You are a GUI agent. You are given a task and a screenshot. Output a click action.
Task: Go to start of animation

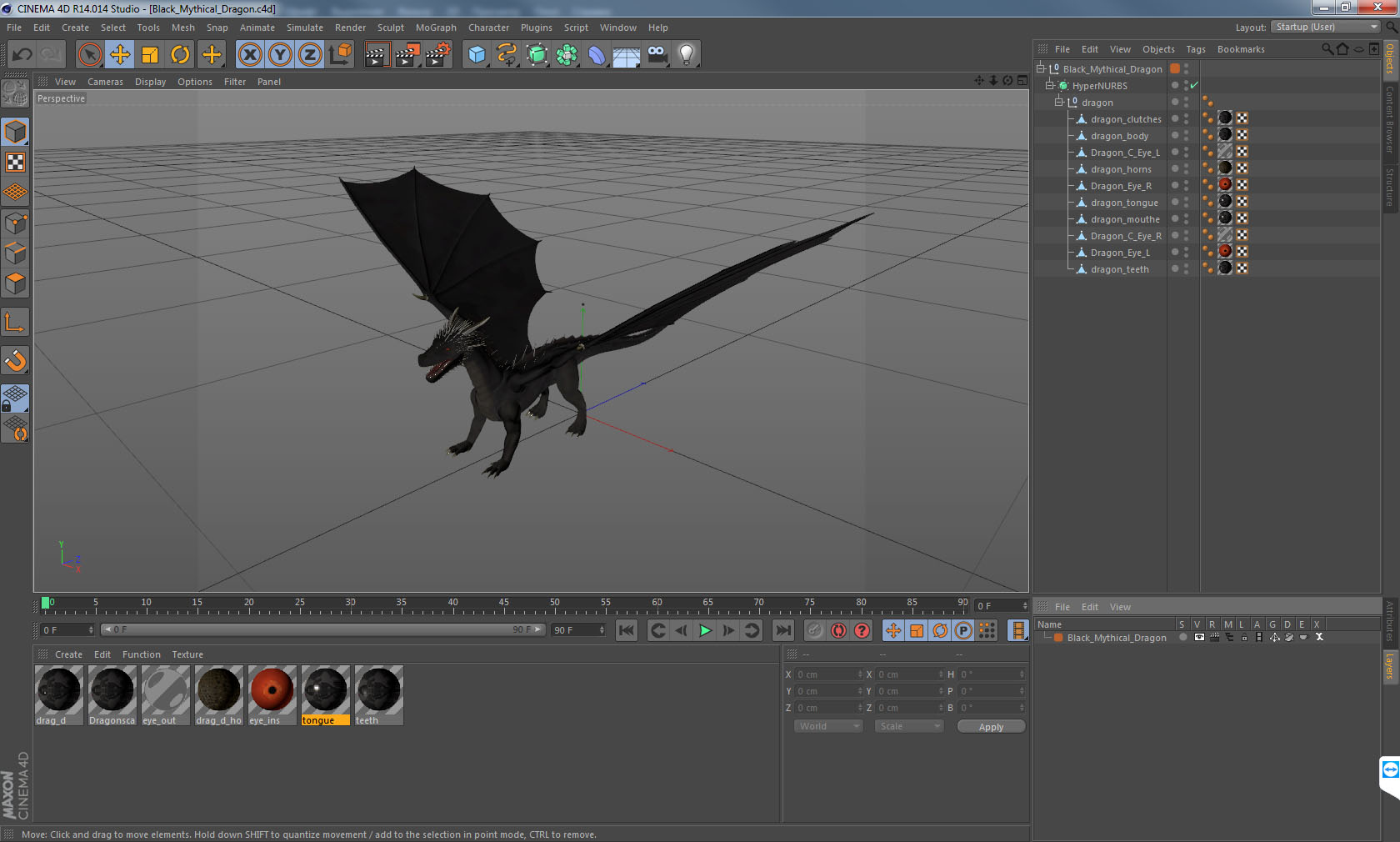(627, 630)
